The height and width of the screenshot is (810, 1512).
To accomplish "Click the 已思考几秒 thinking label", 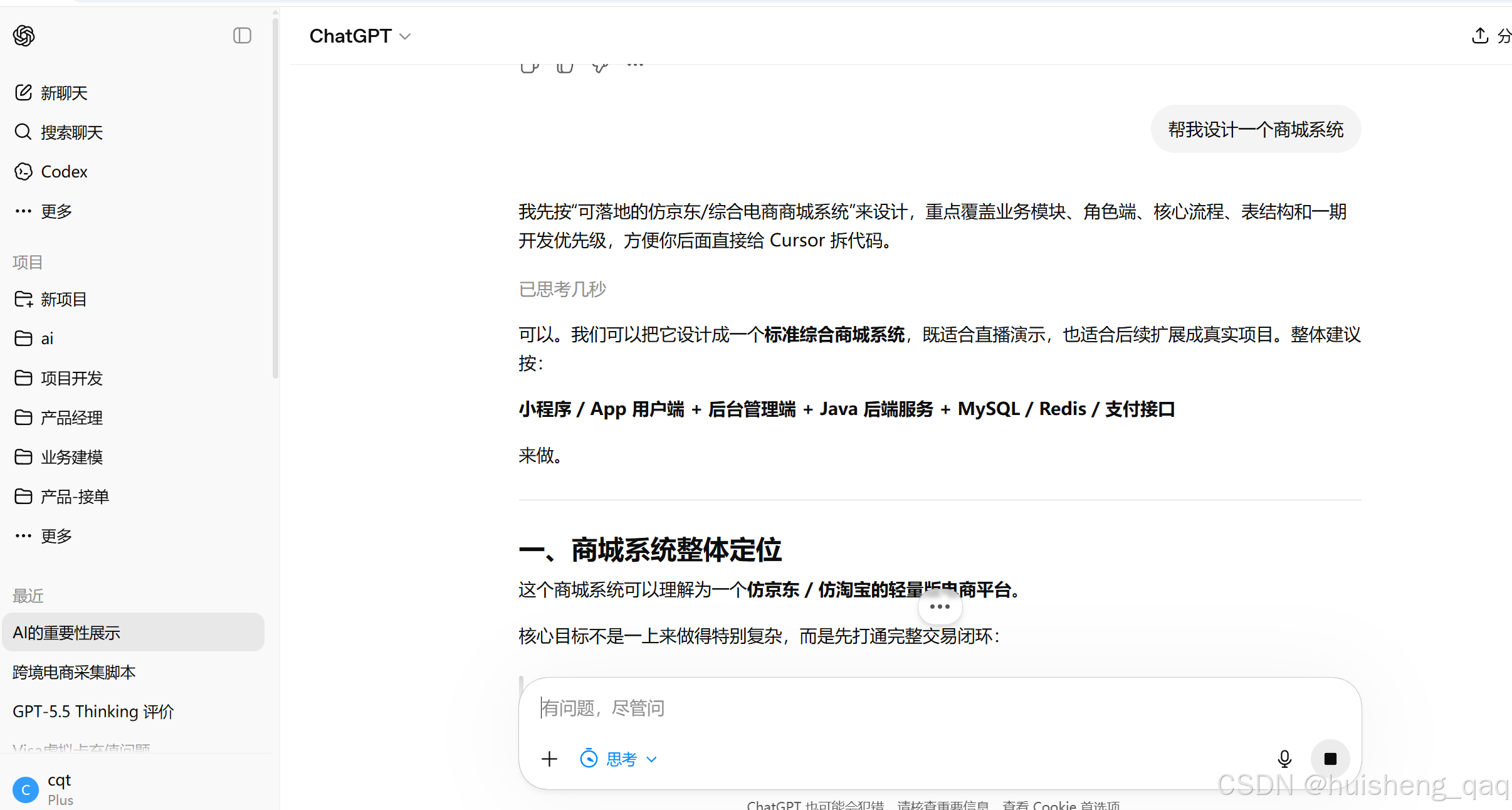I will 562,289.
